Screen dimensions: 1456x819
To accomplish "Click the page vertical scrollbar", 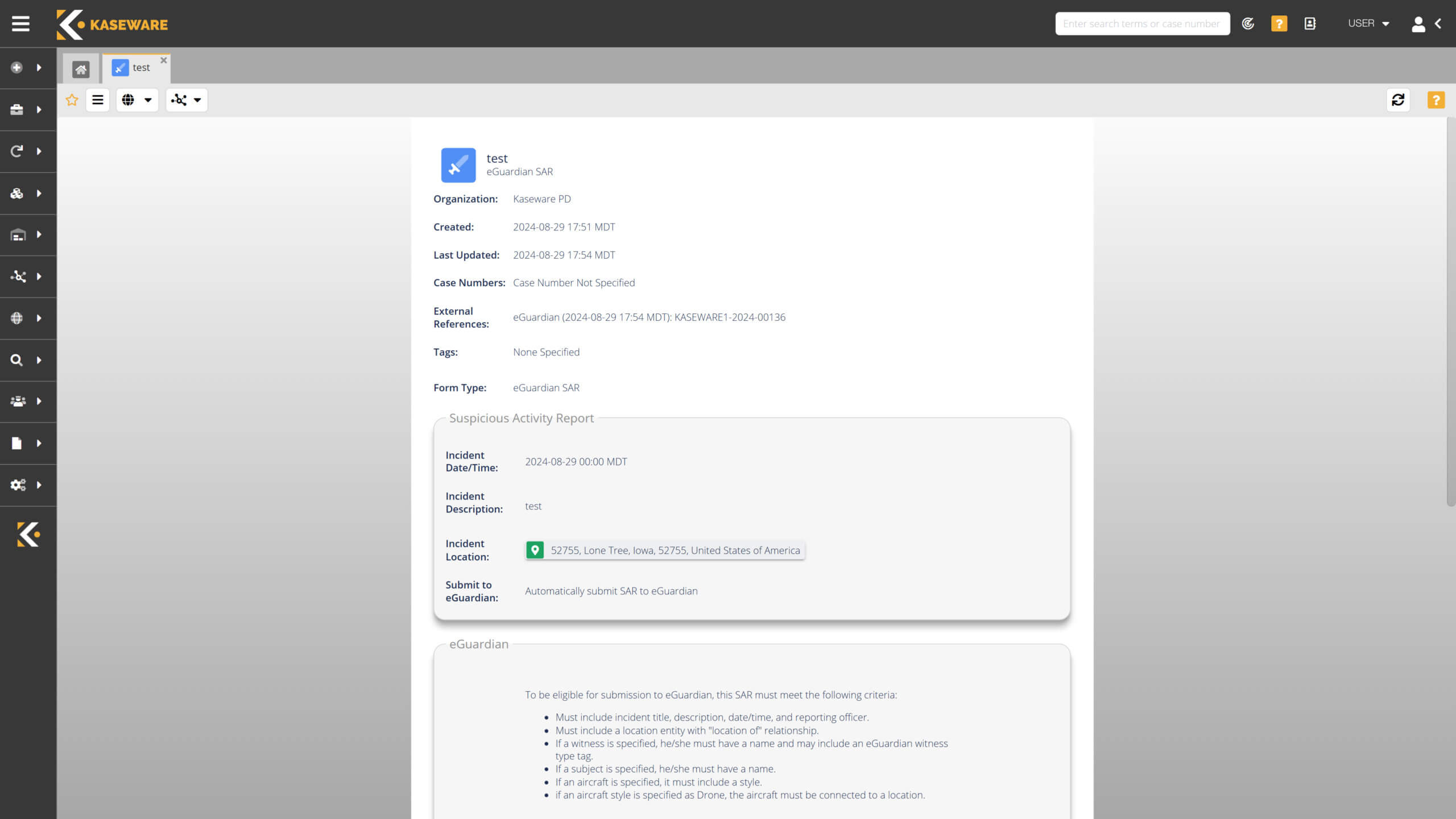I will pos(1451,312).
